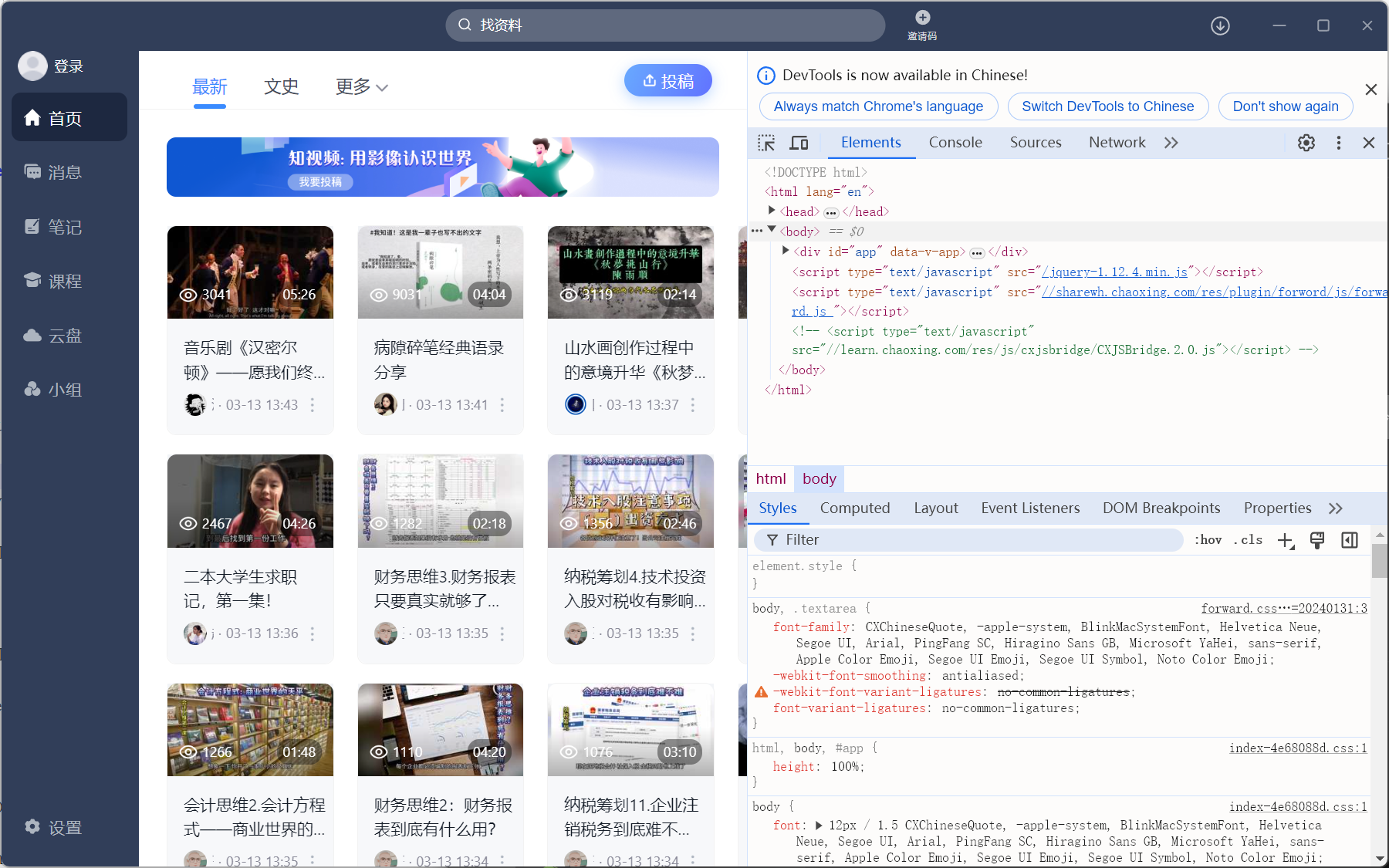Open the 首页 home sidebar item
The image size is (1389, 868).
coord(69,117)
